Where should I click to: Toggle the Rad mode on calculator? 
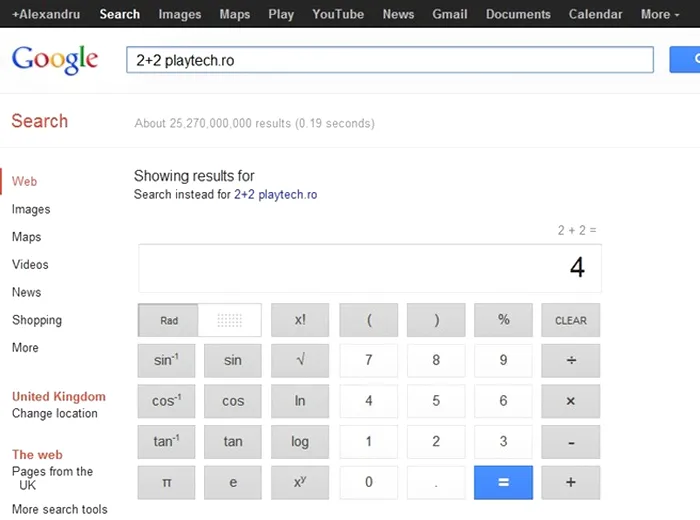pyautogui.click(x=168, y=320)
